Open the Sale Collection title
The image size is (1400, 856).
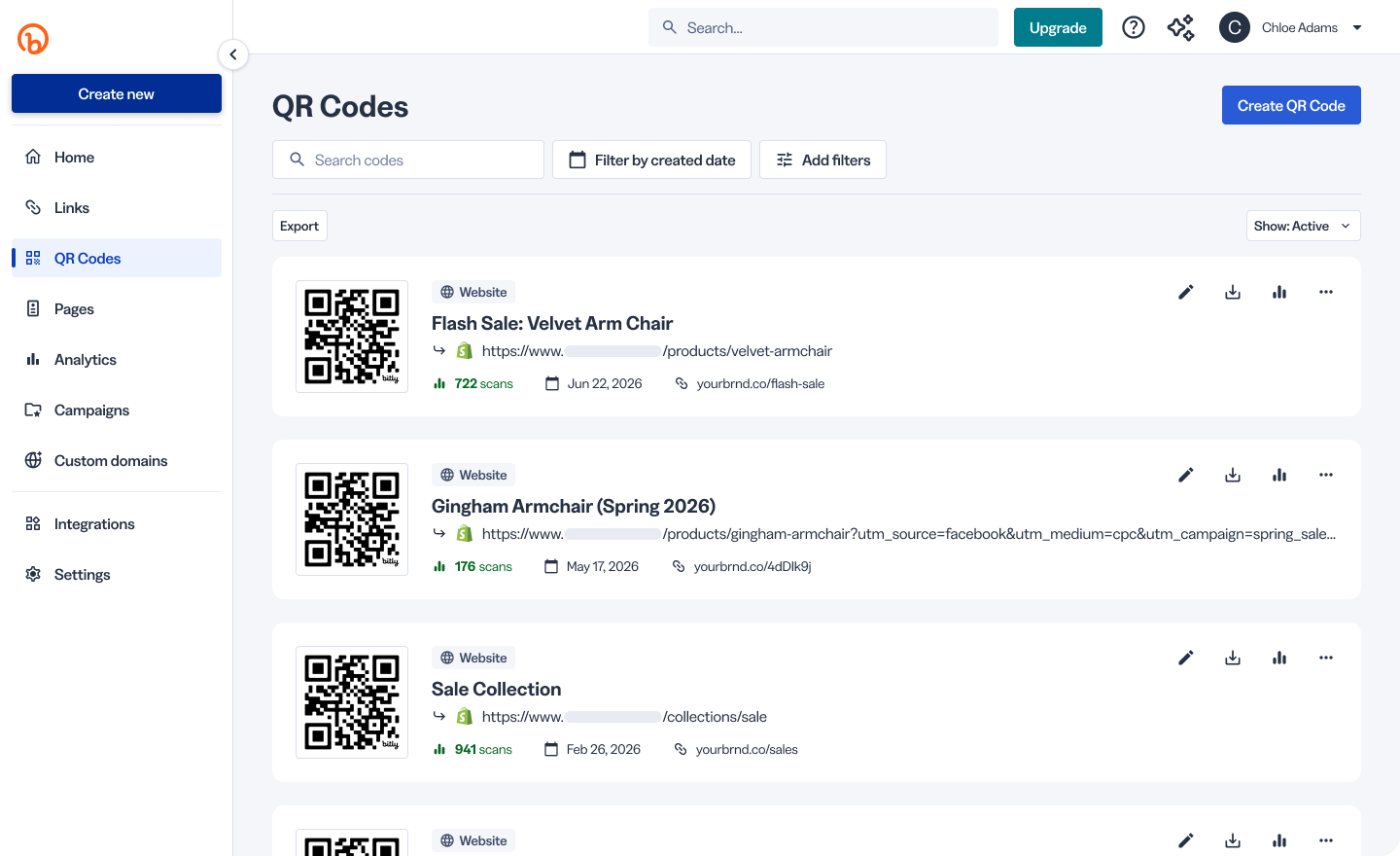point(497,689)
